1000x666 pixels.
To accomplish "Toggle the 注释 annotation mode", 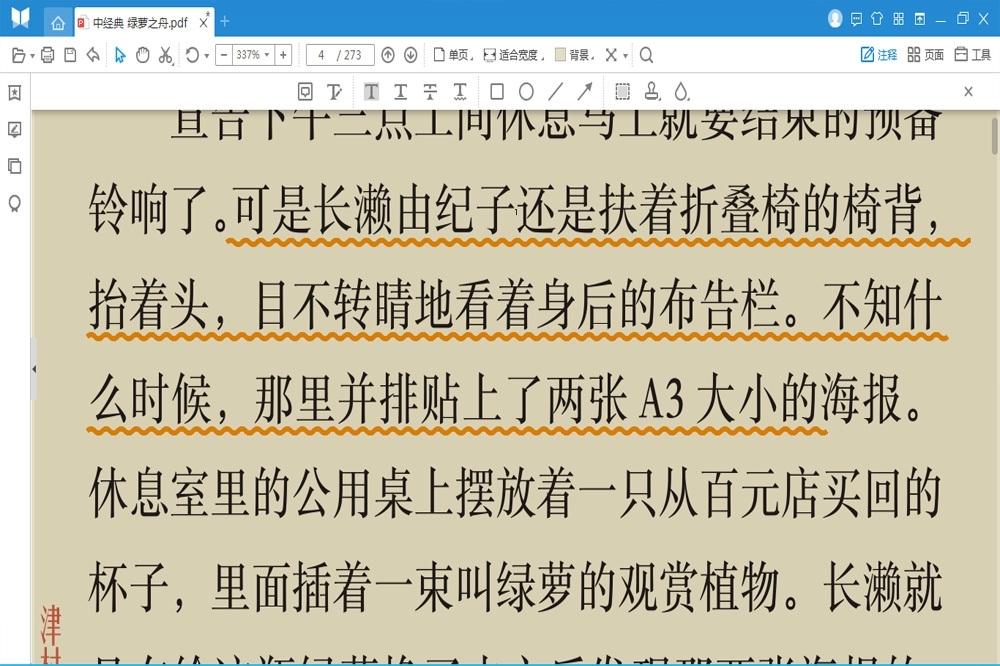I will coord(879,55).
